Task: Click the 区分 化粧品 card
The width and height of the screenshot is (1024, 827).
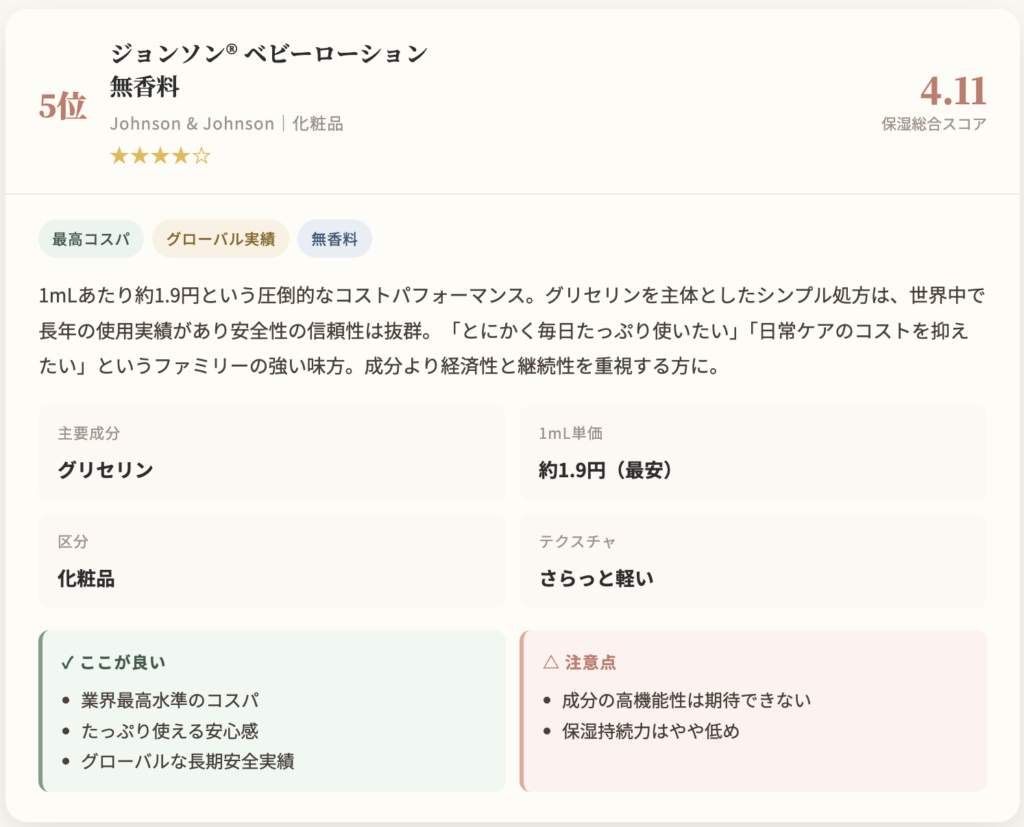Action: coord(271,560)
